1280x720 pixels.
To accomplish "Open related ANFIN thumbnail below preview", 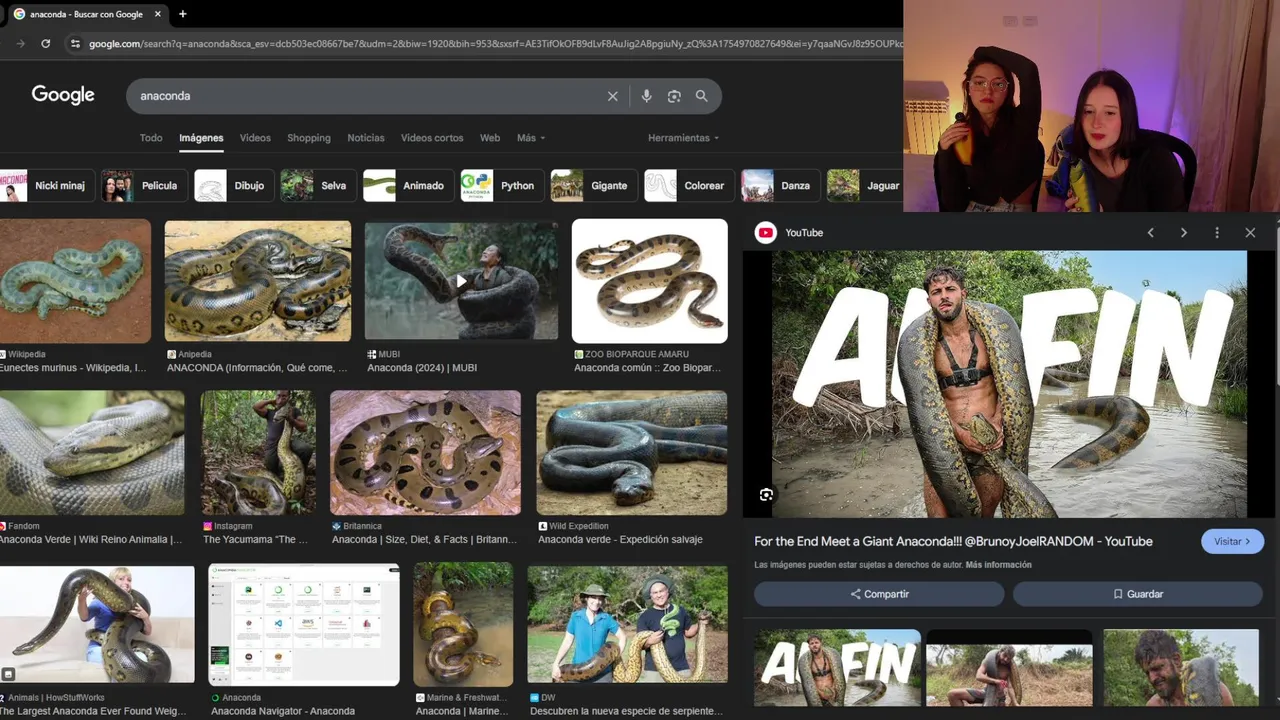I will [x=837, y=668].
